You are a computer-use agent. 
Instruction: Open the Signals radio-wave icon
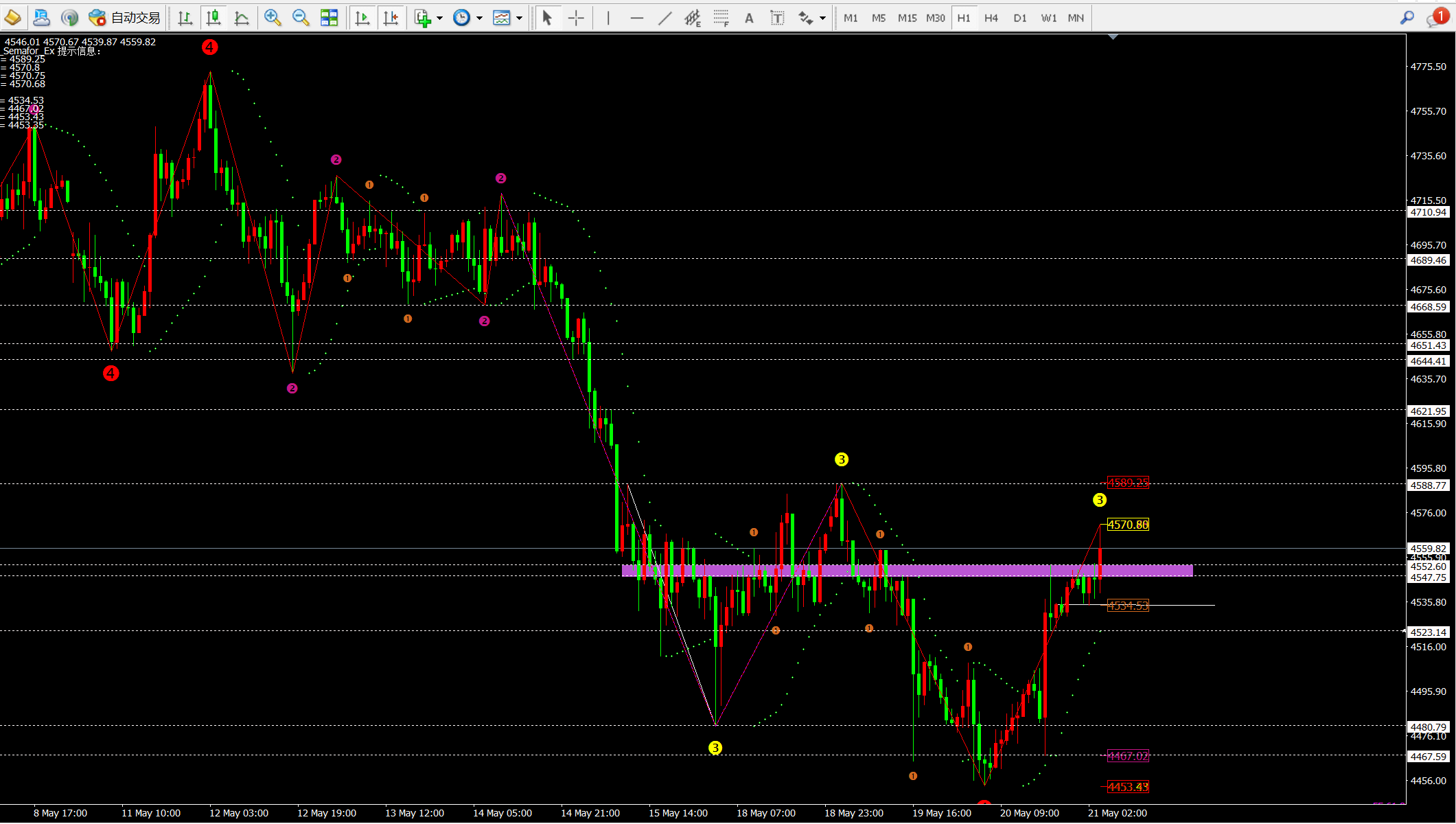click(69, 18)
